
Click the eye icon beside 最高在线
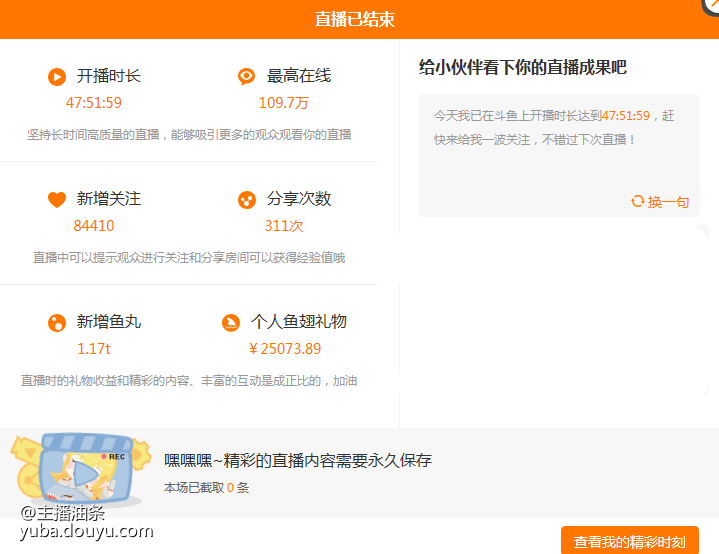(x=246, y=76)
